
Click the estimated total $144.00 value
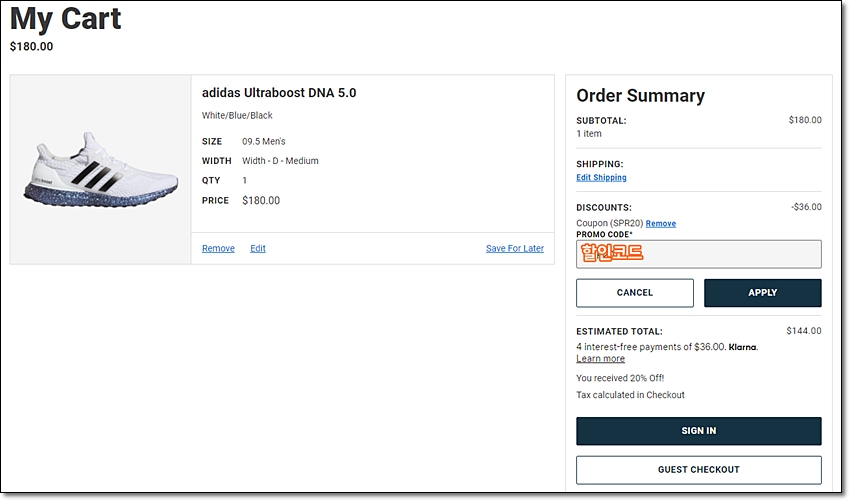coord(803,331)
